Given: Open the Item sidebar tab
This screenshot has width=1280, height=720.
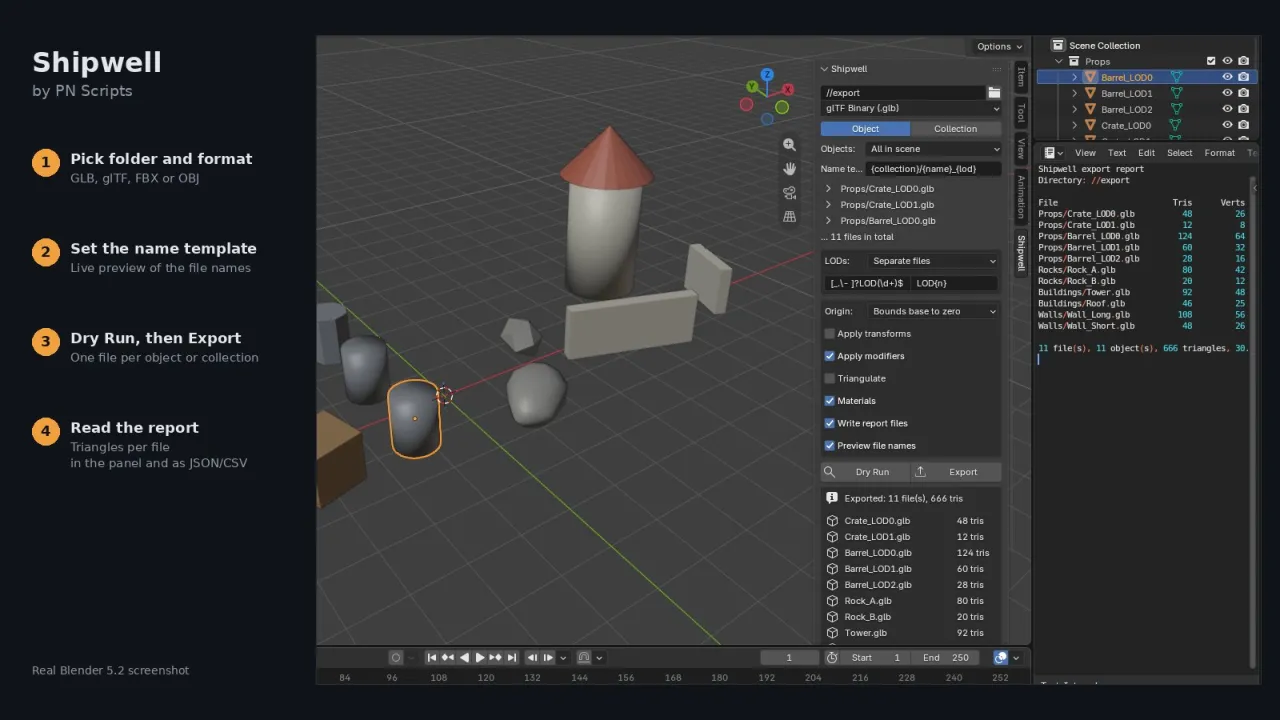Looking at the screenshot, I should [x=1021, y=78].
